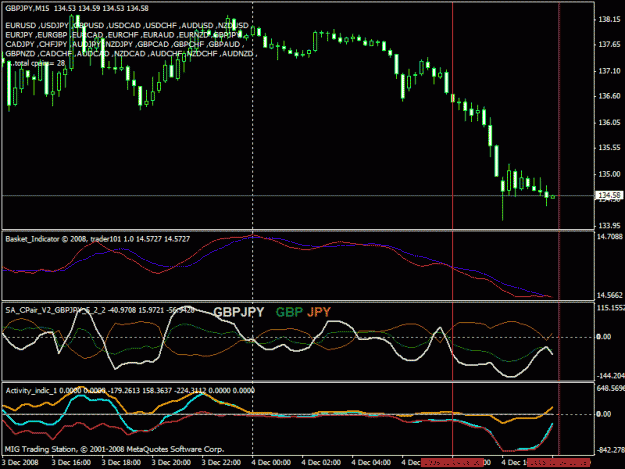The image size is (625, 469).
Task: Click the pair list line starting with GBPNZD
Action: coord(131,53)
